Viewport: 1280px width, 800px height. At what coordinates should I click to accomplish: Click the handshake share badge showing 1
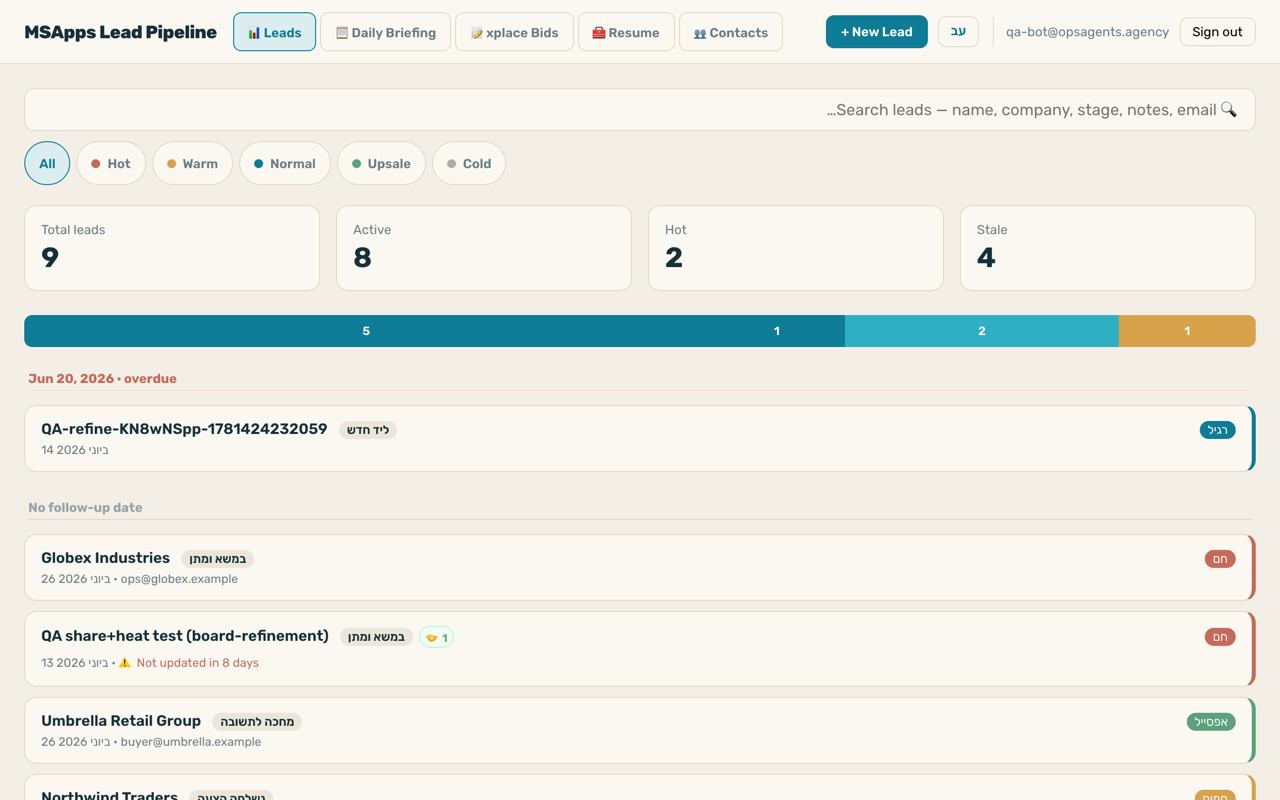[x=436, y=637]
